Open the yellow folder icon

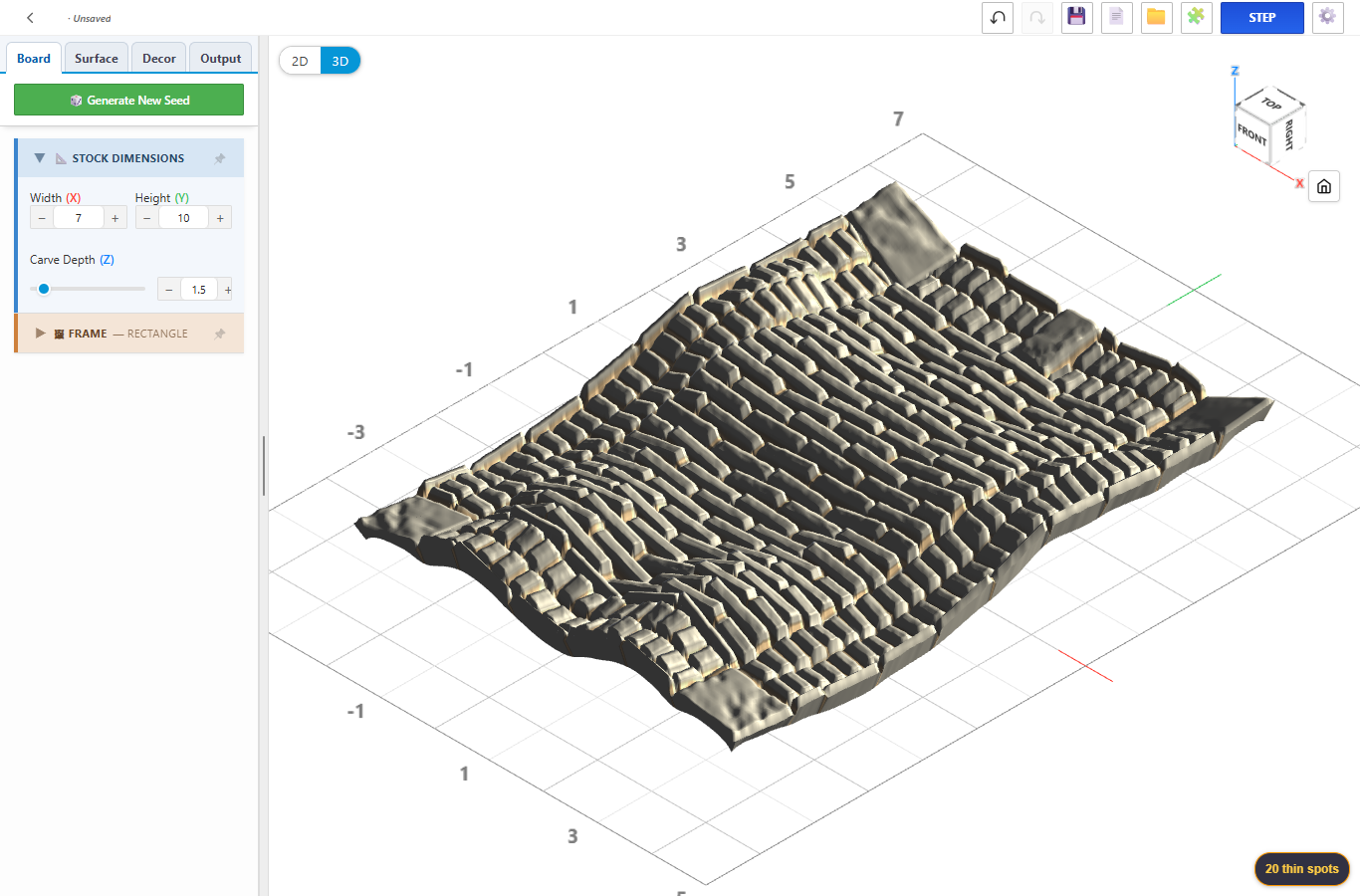point(1156,18)
